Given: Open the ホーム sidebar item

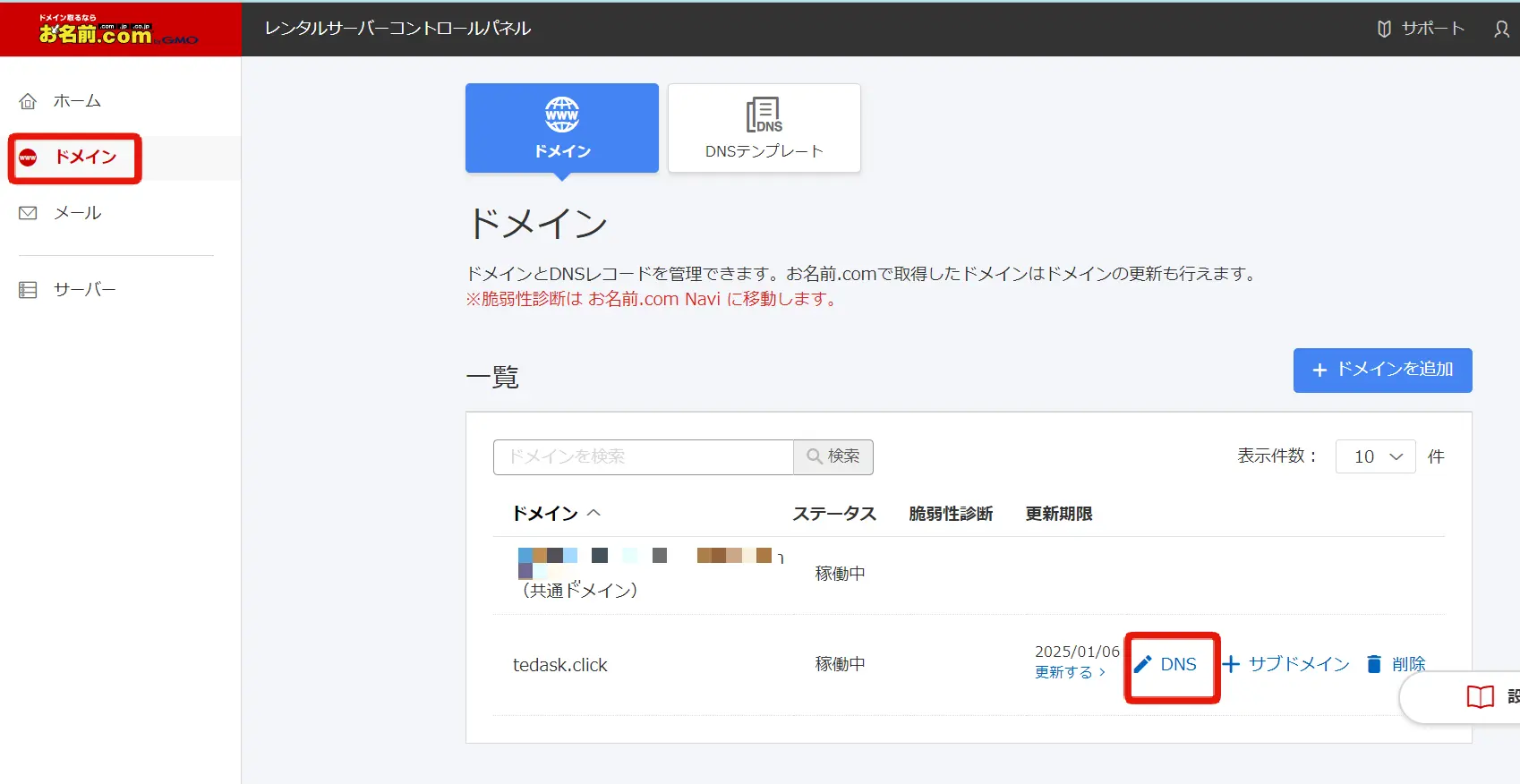Looking at the screenshot, I should [76, 101].
